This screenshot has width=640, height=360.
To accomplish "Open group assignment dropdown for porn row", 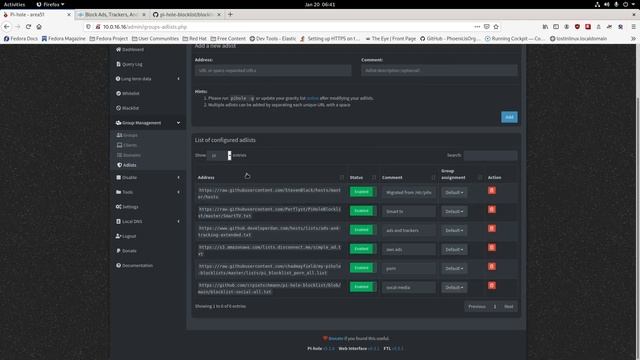I will 454,268.
